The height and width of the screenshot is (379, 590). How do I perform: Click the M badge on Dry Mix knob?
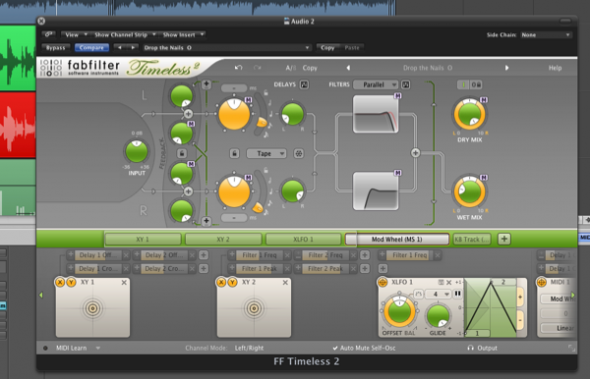(484, 100)
